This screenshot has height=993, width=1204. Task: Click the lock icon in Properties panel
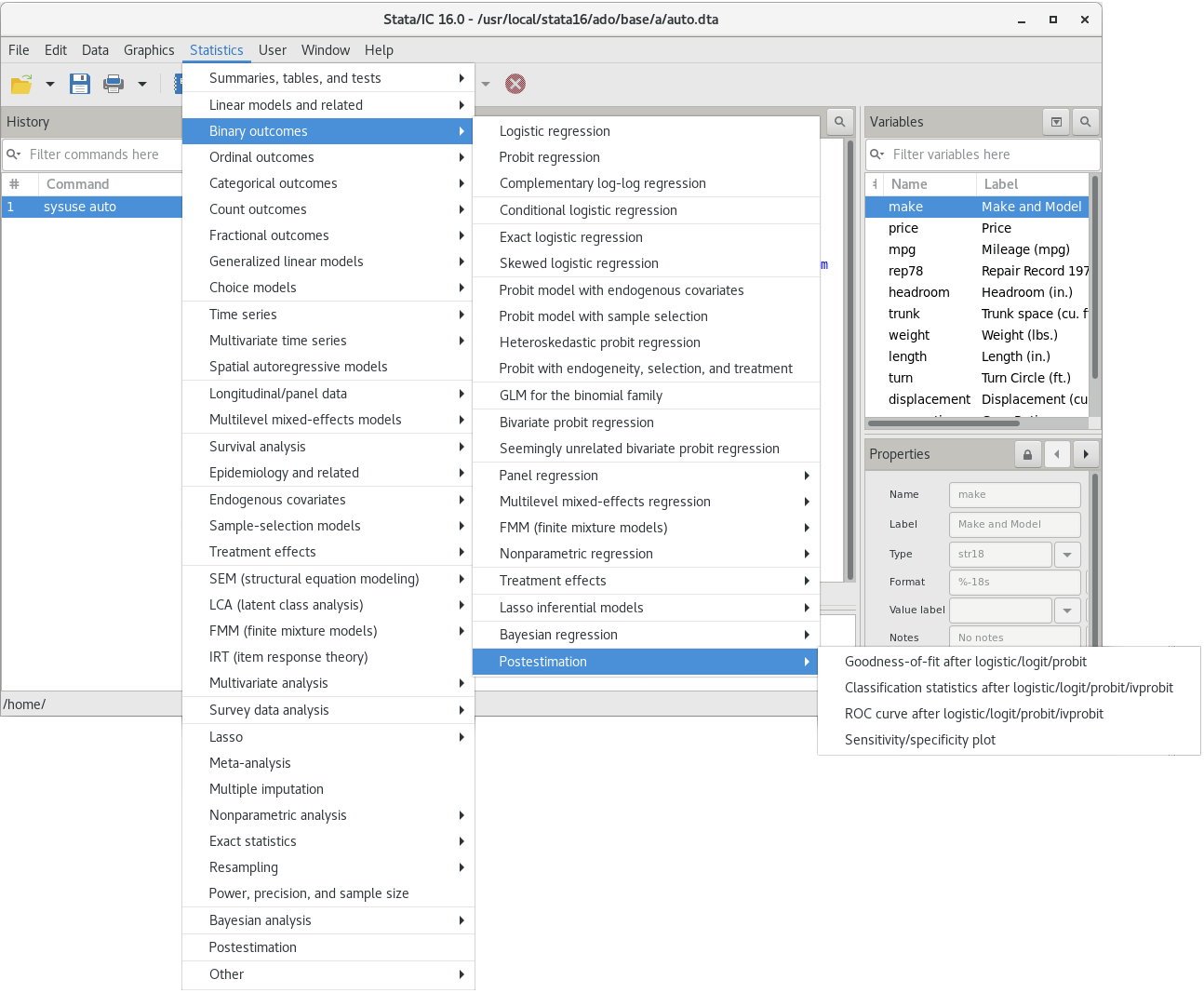[1027, 454]
